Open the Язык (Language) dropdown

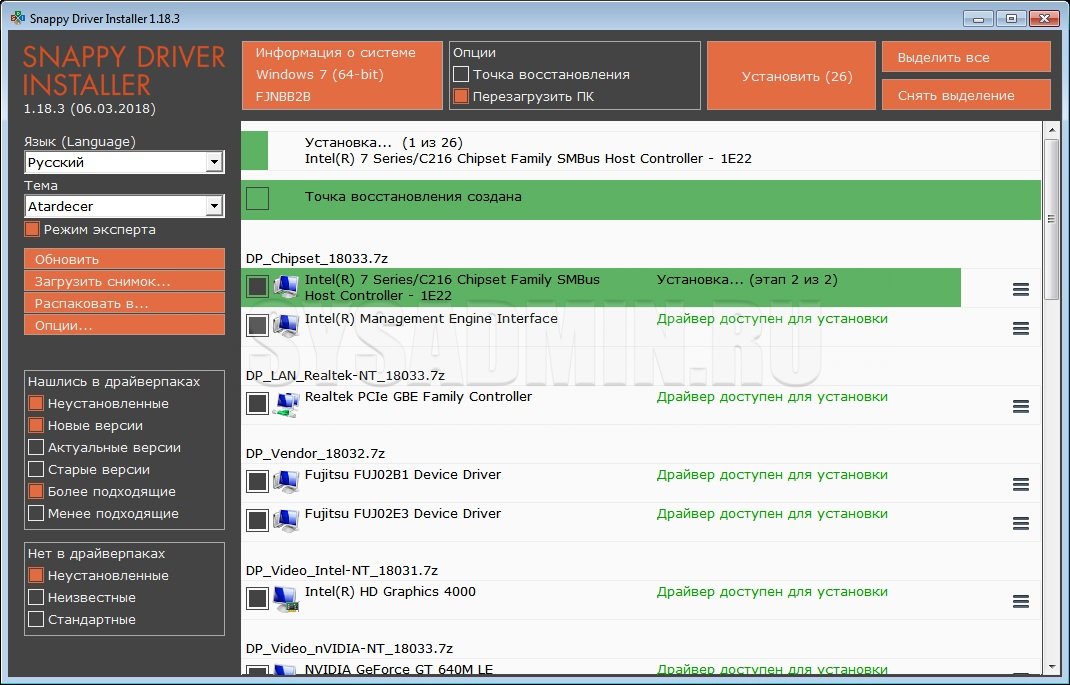click(213, 162)
